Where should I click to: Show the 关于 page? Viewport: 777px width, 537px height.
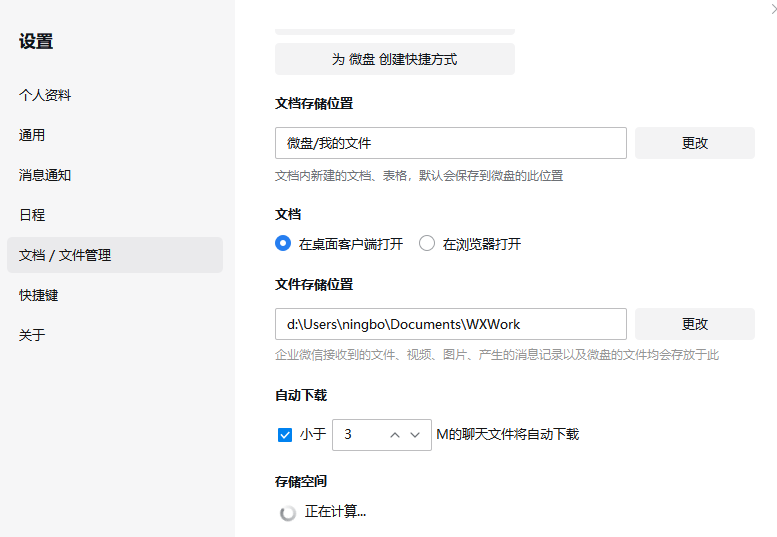click(x=32, y=335)
